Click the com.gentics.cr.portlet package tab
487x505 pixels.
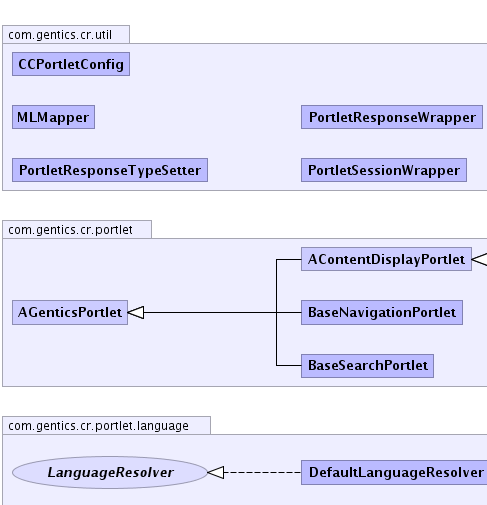[77, 229]
